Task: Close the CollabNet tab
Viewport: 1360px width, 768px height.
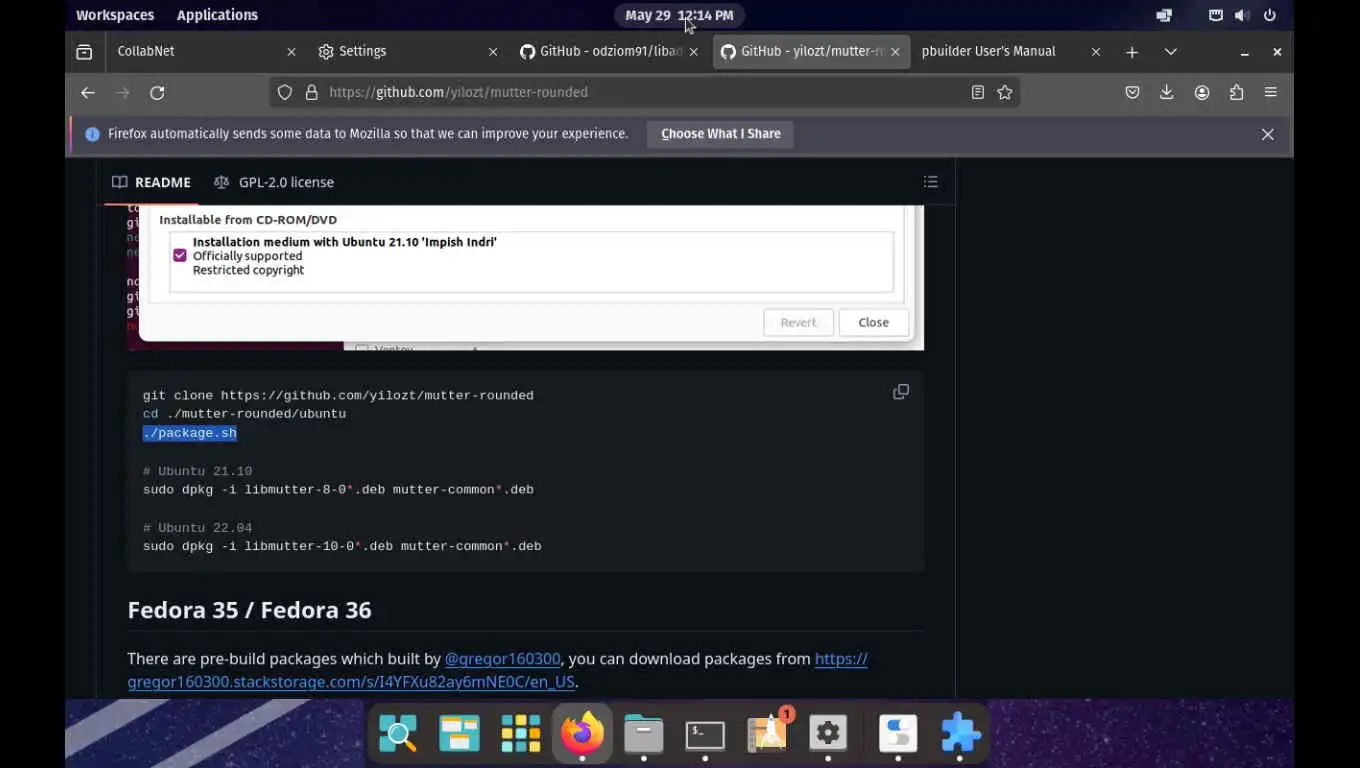Action: tap(291, 52)
